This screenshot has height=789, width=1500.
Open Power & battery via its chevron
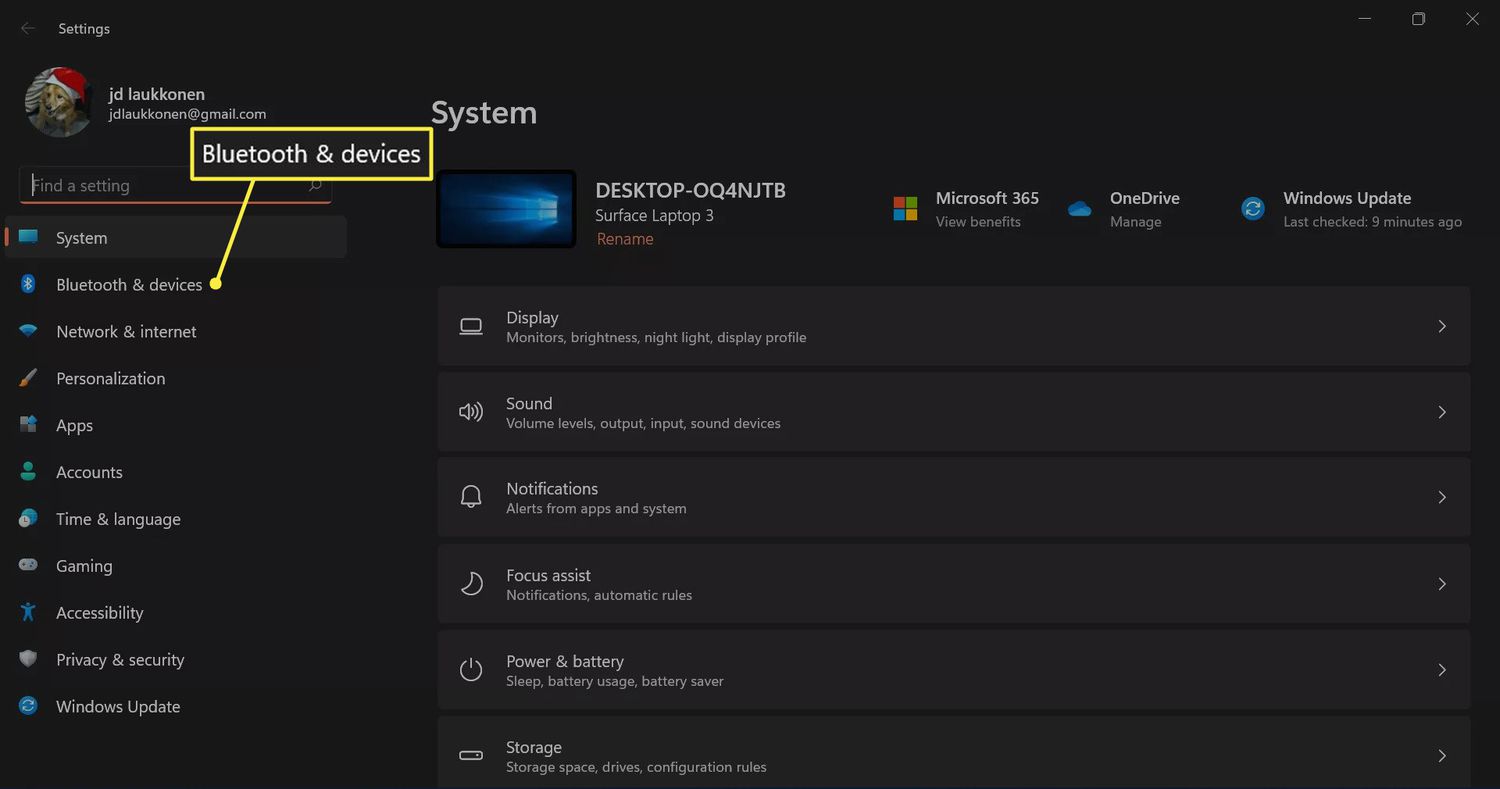click(x=1441, y=670)
